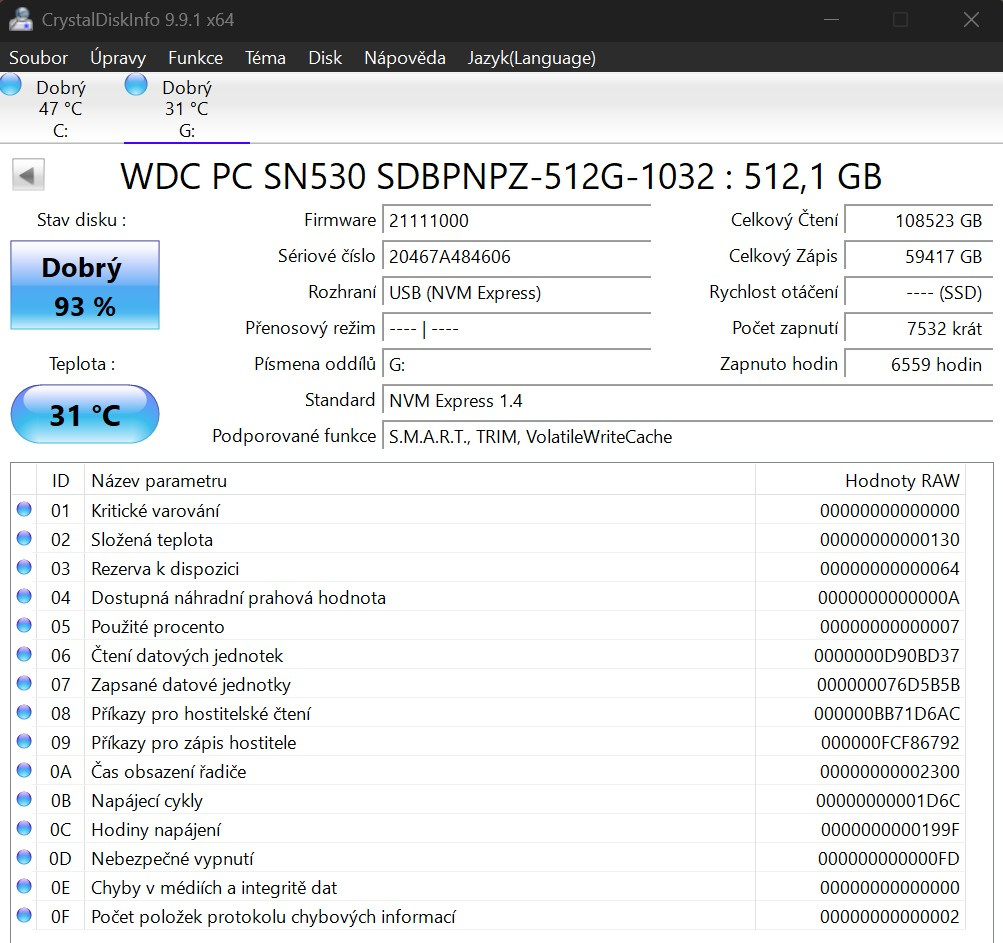The height and width of the screenshot is (943, 1003).
Task: Click the Hodnoty RAW column header
Action: pos(860,480)
